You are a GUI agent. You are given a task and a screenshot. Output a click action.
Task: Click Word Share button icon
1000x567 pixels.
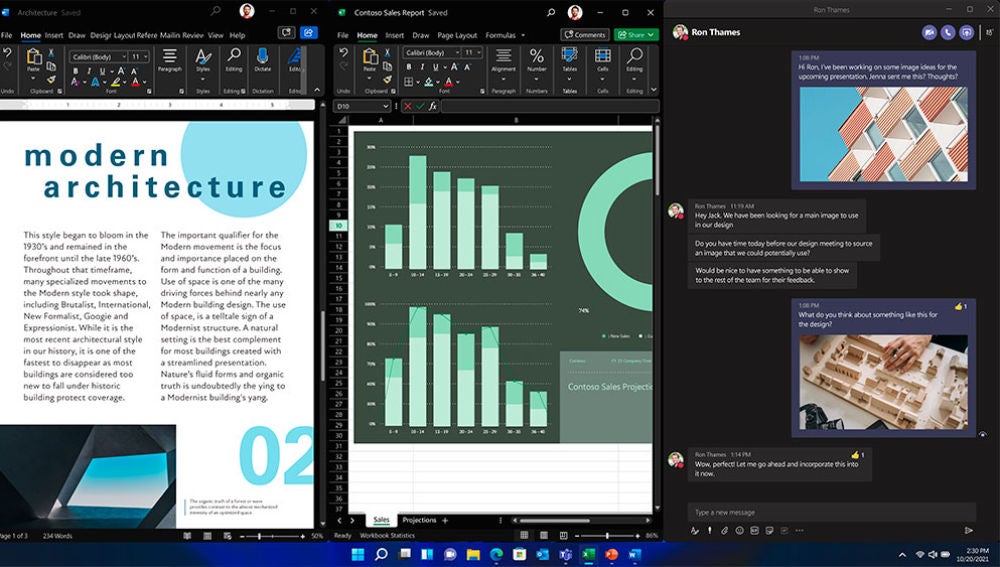point(309,33)
